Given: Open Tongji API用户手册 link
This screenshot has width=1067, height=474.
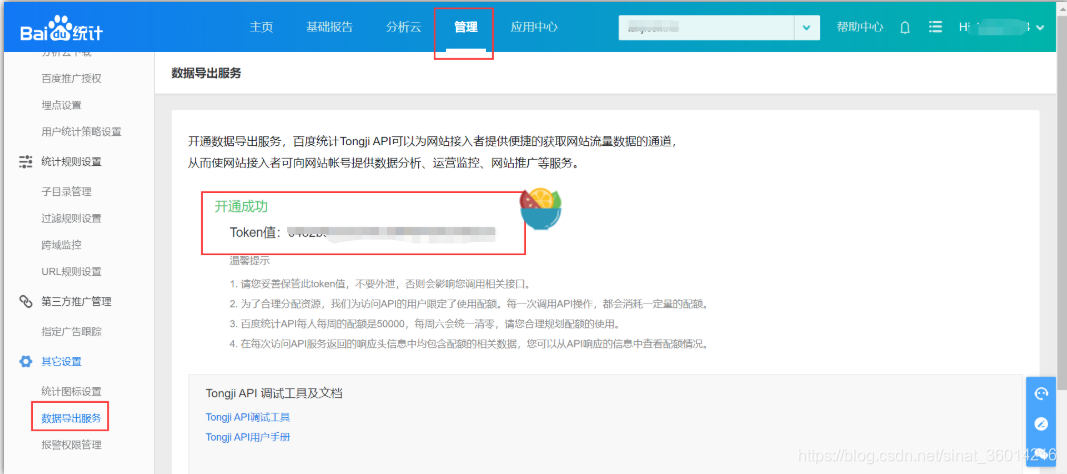Looking at the screenshot, I should [248, 437].
